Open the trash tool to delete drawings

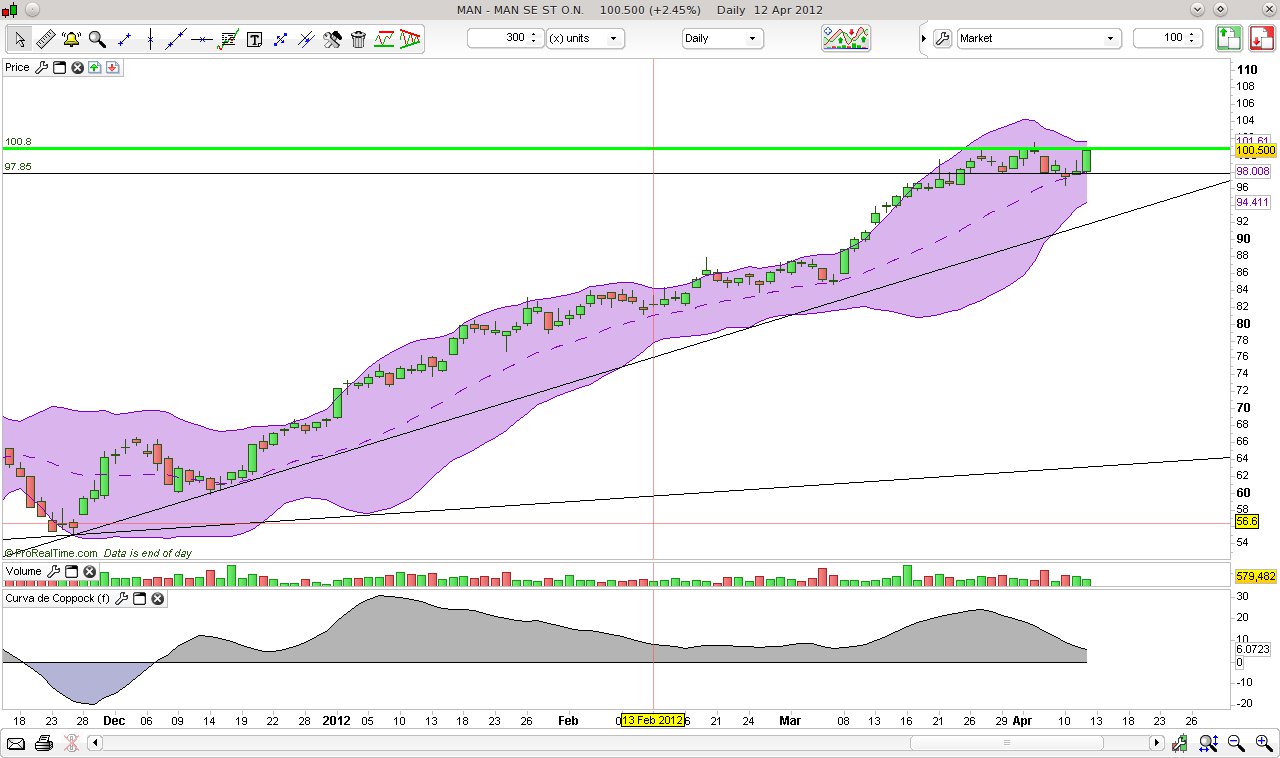358,38
